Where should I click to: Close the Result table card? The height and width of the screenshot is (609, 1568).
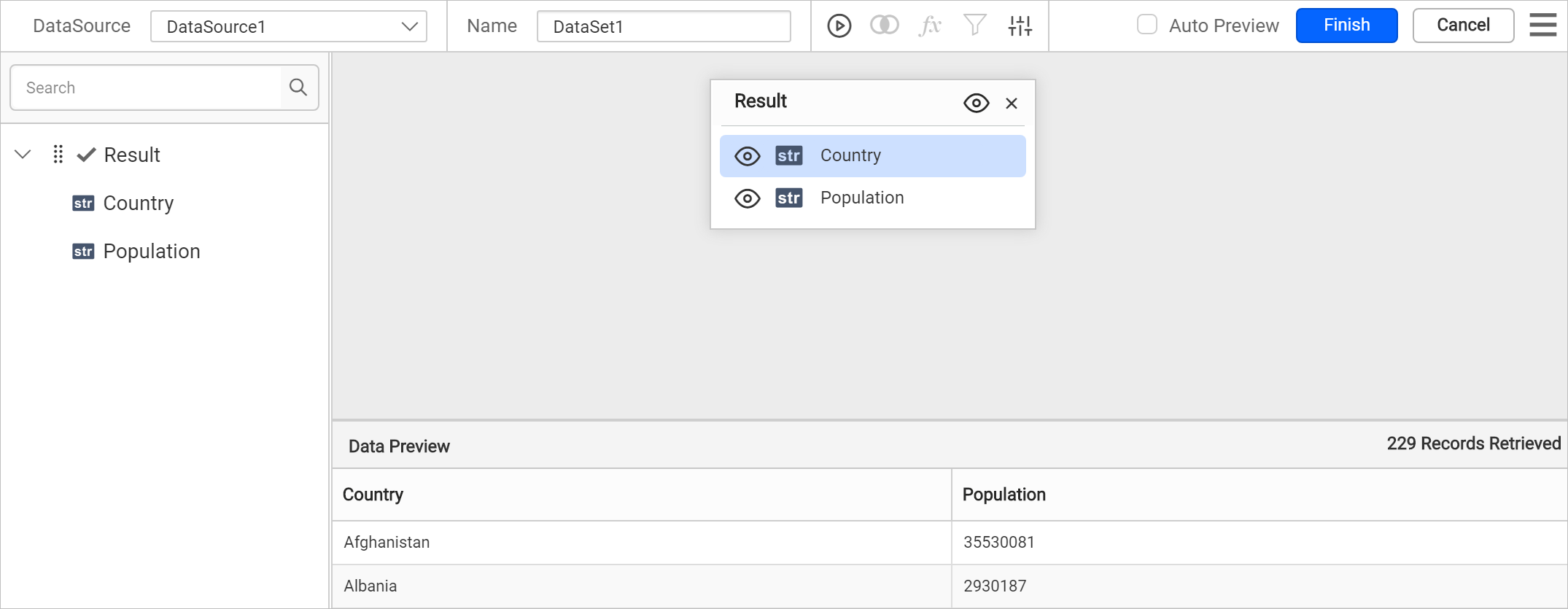click(x=1011, y=104)
